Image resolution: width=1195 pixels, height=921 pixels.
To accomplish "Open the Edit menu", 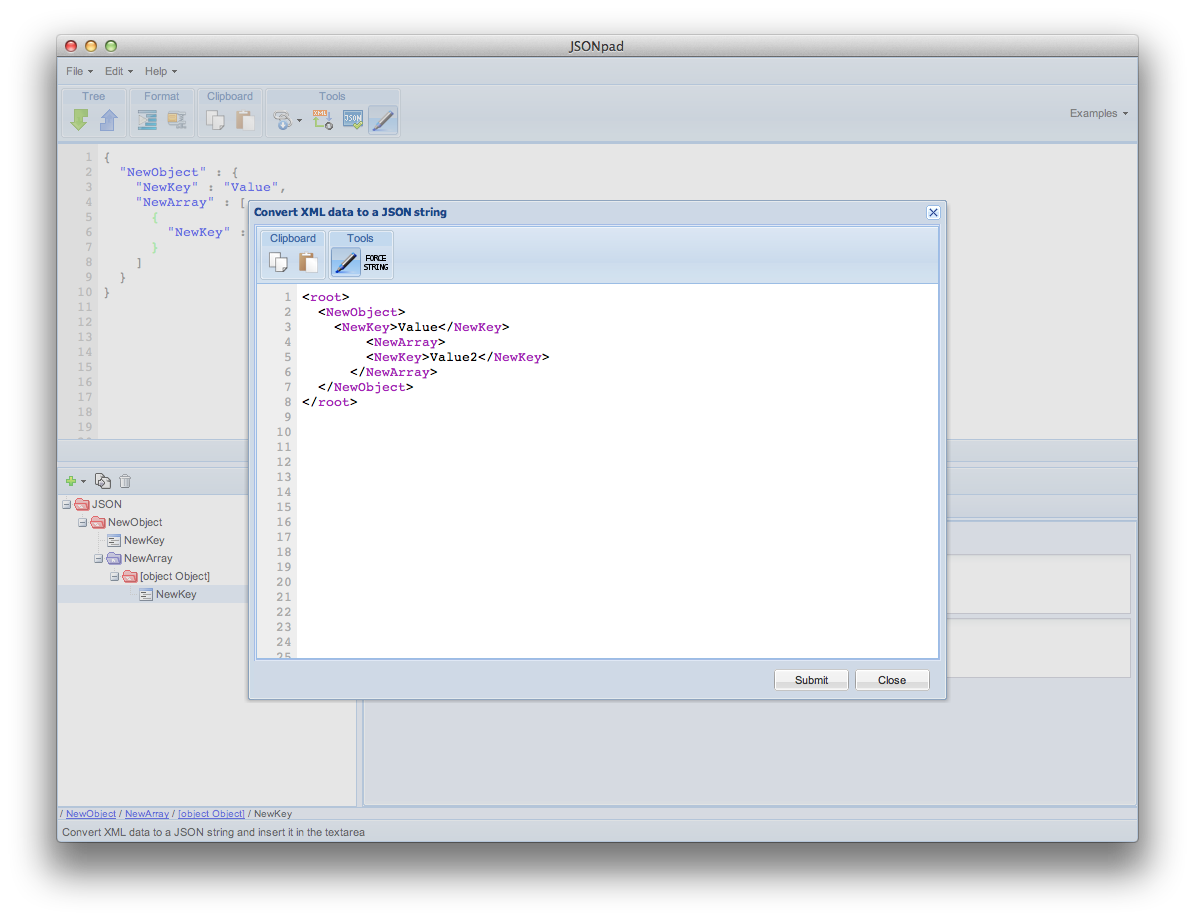I will pos(119,71).
